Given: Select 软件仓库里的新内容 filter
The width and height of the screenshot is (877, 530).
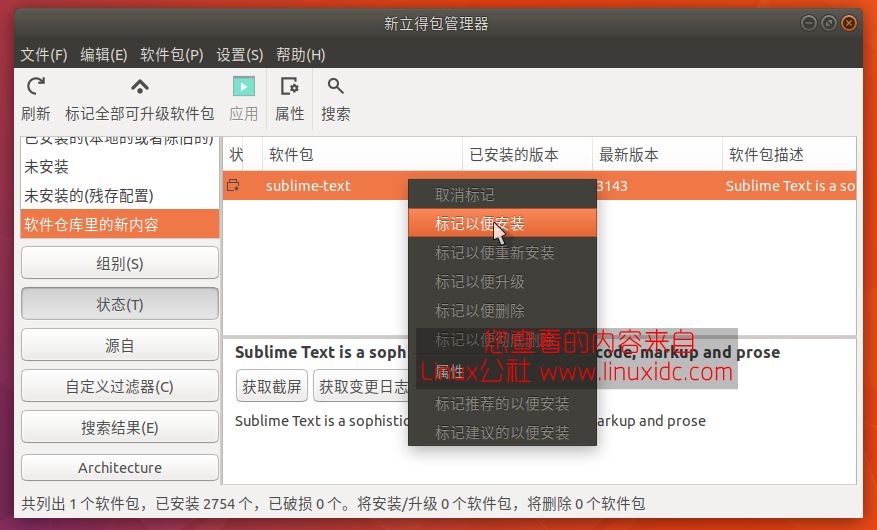Looking at the screenshot, I should 120,224.
